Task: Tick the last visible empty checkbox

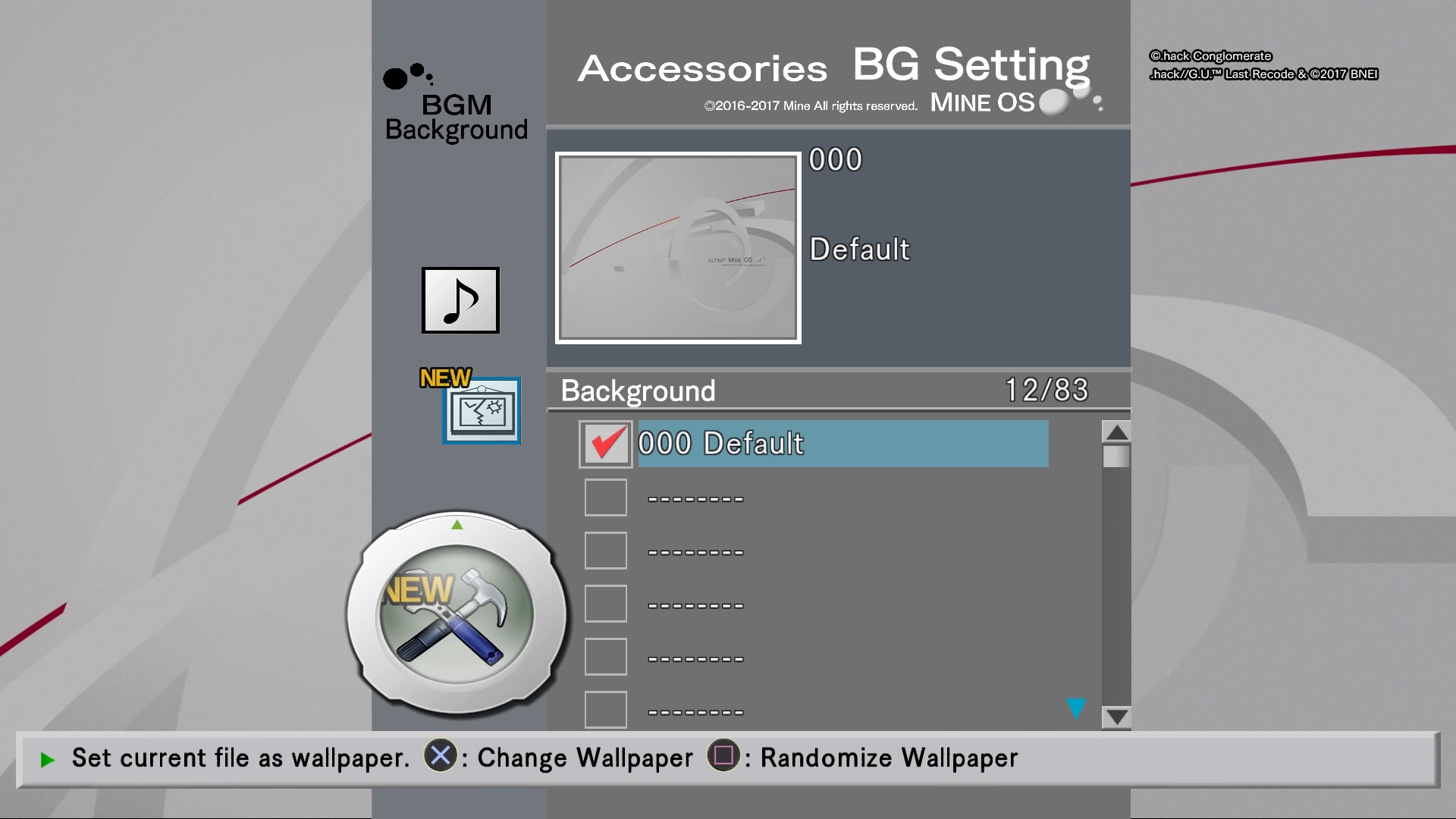Action: point(605,710)
